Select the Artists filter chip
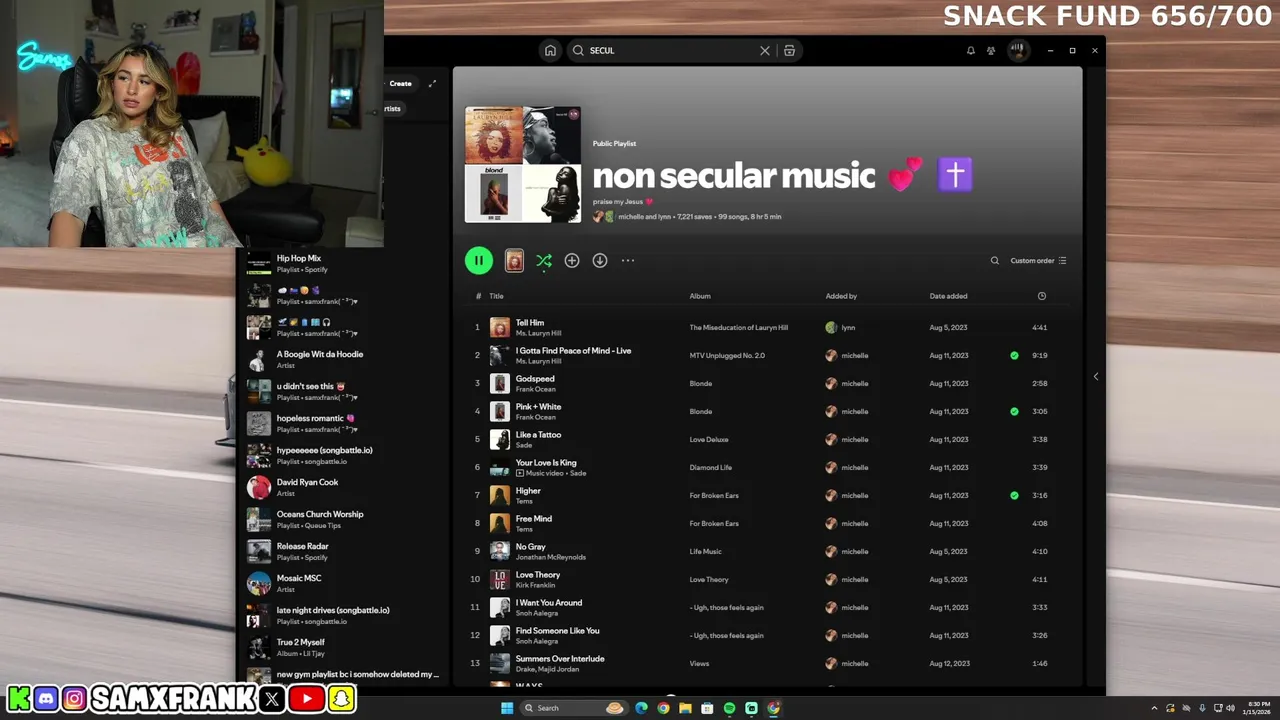This screenshot has height=720, width=1280. [393, 108]
